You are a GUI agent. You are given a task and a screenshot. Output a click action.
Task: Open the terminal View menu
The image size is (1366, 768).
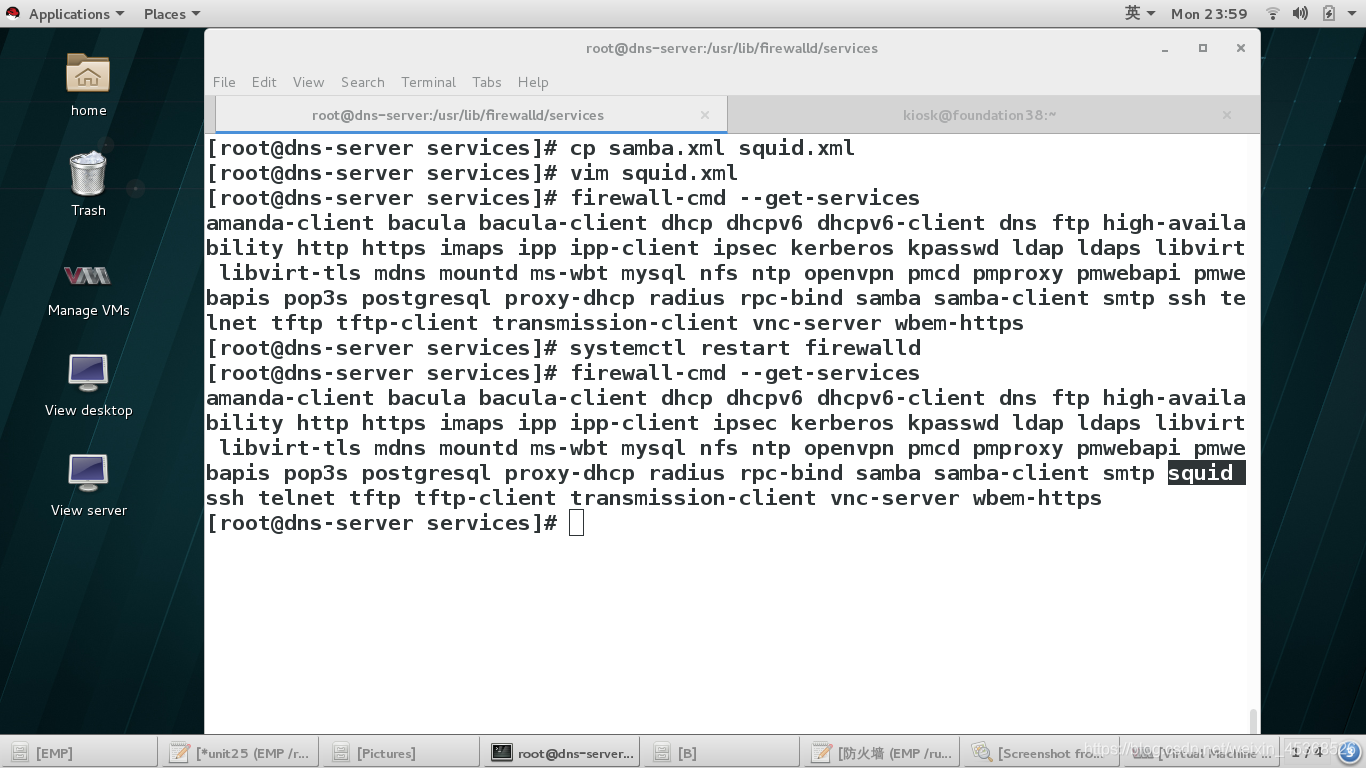tap(308, 82)
